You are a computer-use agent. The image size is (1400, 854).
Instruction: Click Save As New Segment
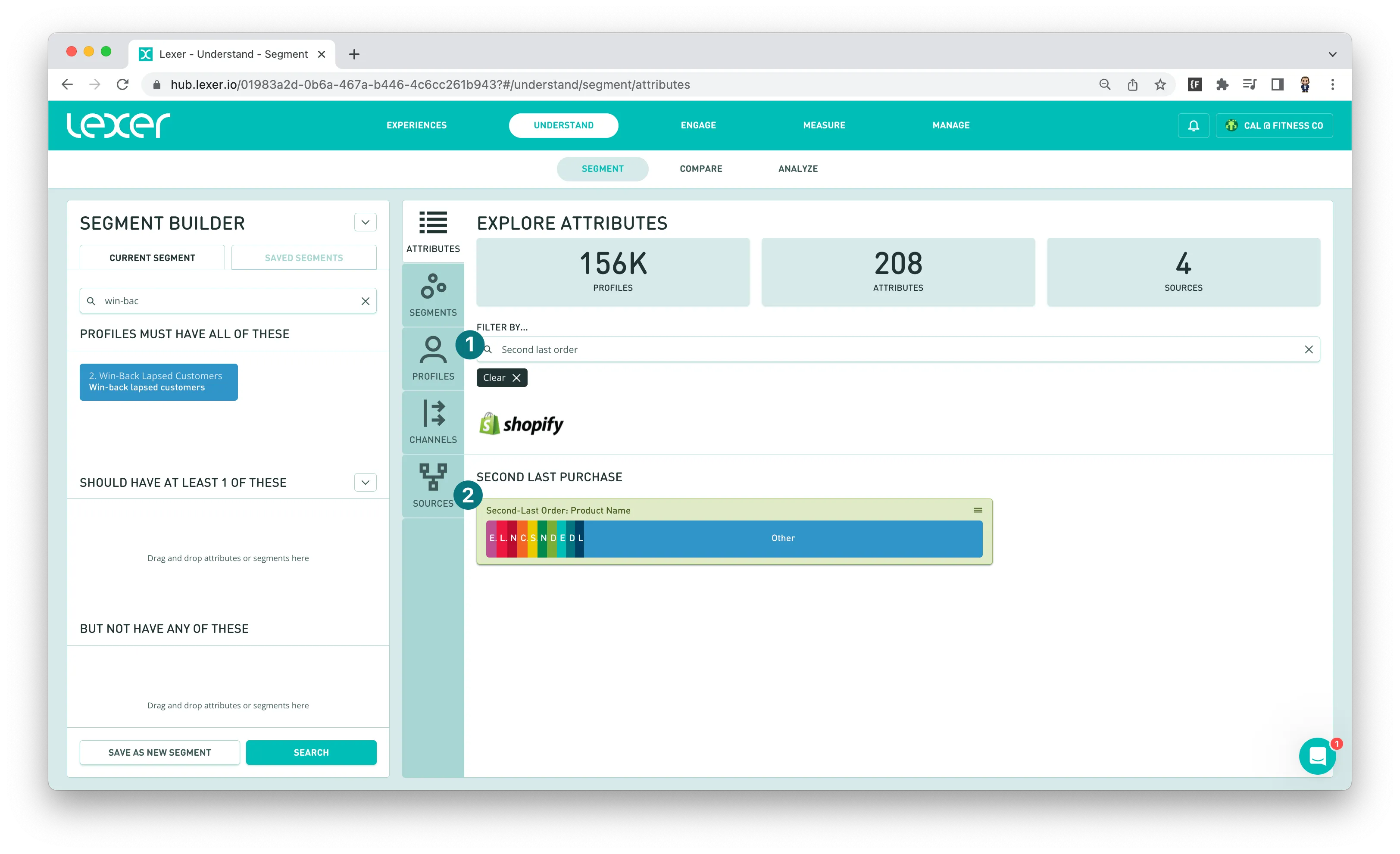(159, 752)
